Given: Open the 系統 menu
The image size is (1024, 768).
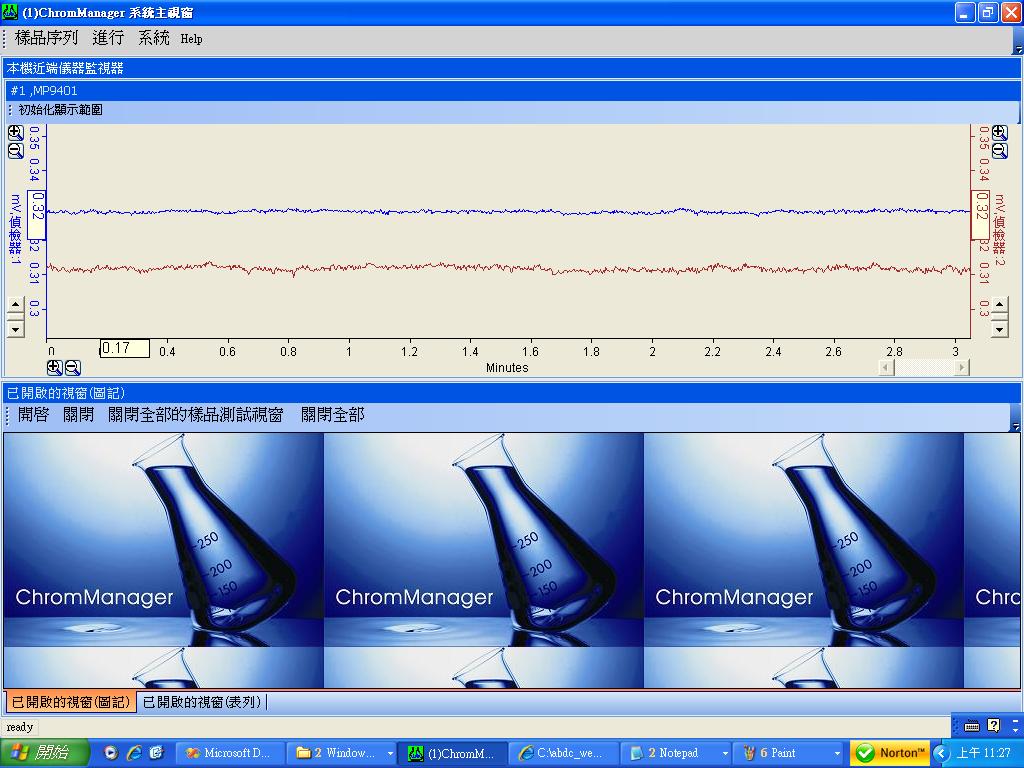Looking at the screenshot, I should tap(153, 38).
